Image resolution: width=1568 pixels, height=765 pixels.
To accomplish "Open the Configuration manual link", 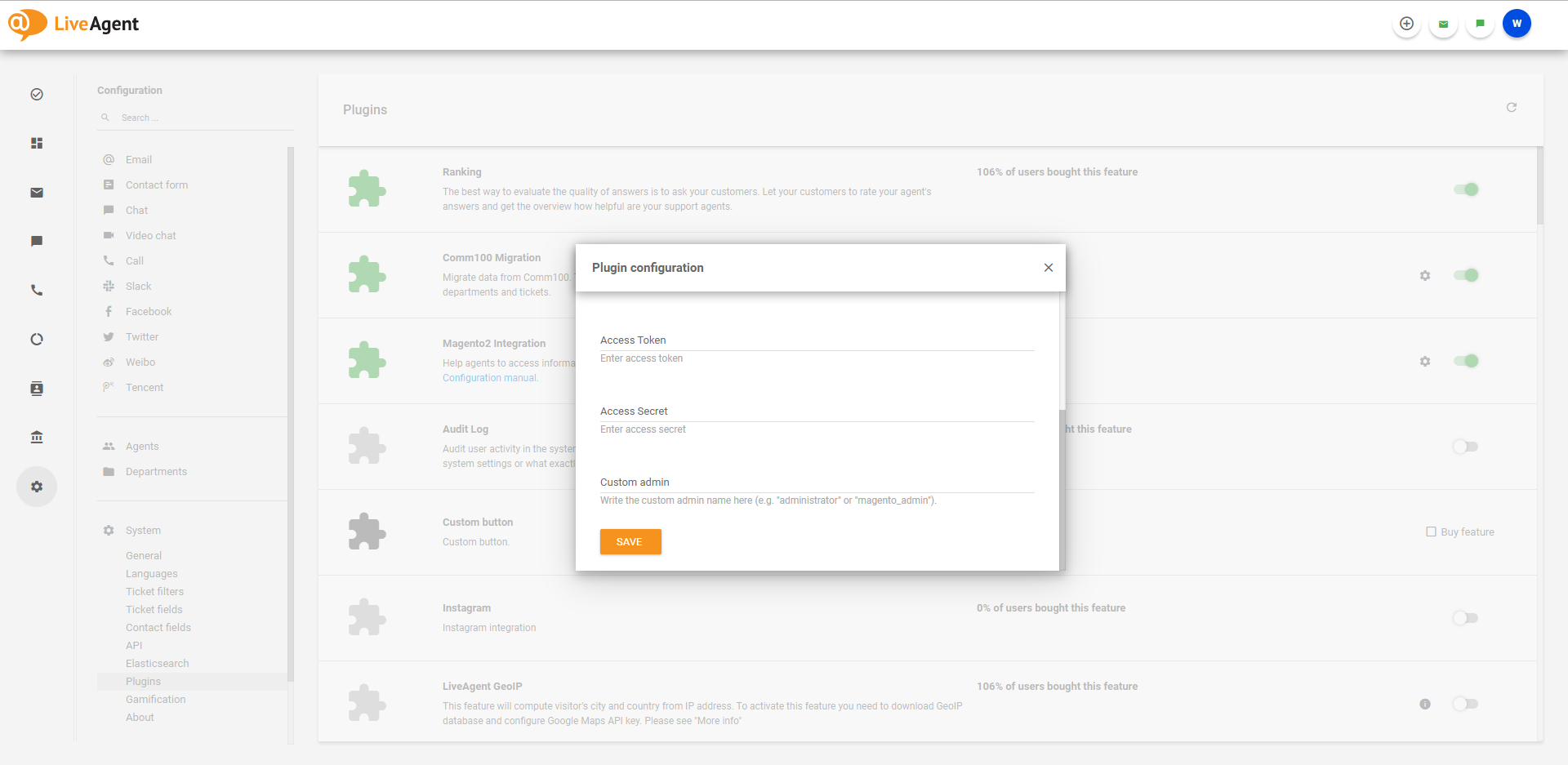I will click(x=490, y=378).
